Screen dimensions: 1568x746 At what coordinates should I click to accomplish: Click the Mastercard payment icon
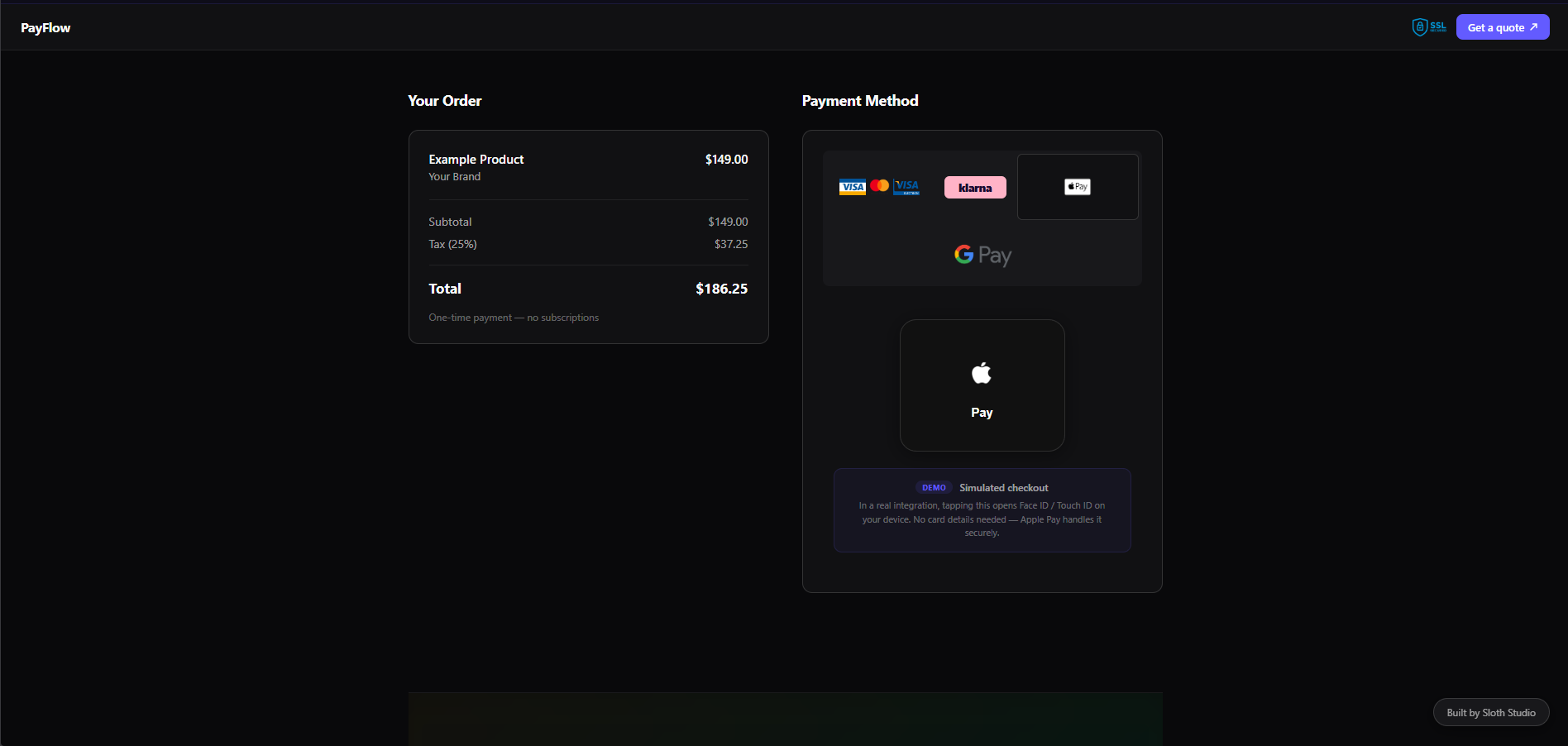tap(879, 185)
